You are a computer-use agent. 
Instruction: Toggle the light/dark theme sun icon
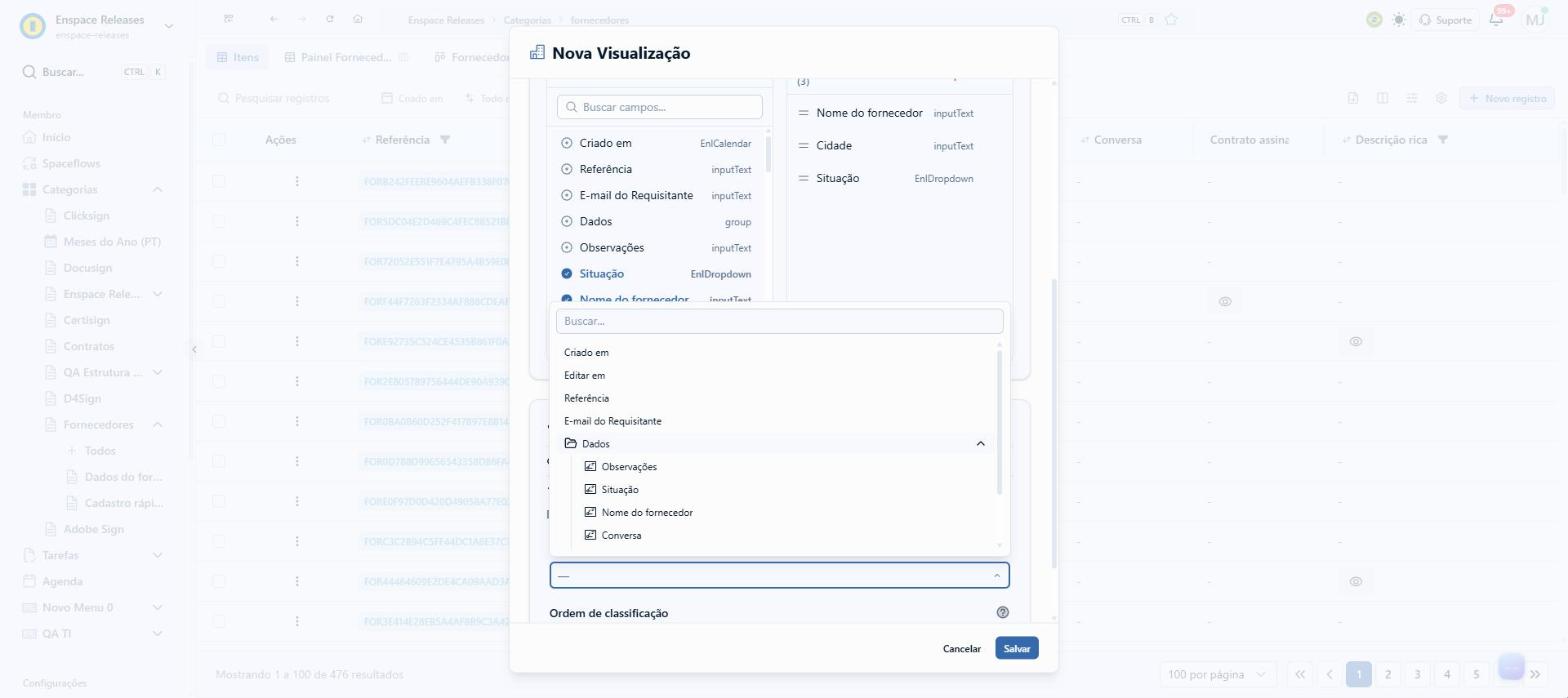pyautogui.click(x=1398, y=19)
